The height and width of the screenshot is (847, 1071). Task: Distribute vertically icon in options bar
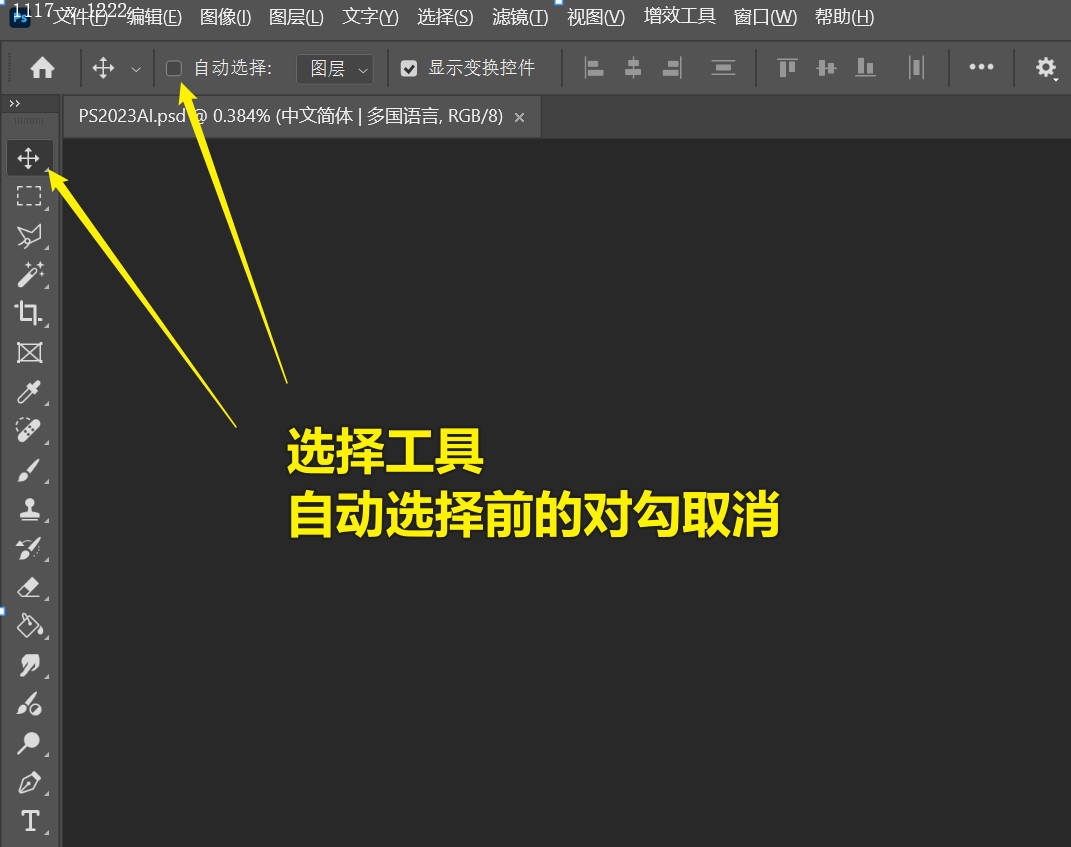pos(723,68)
